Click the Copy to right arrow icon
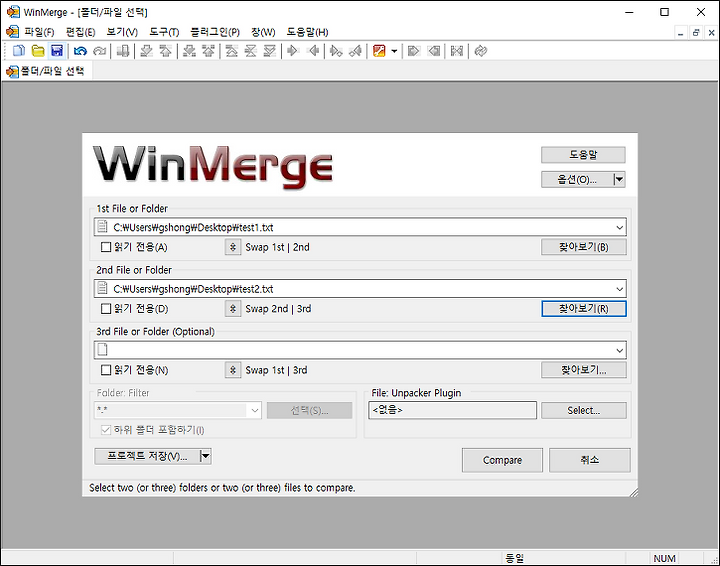Viewport: 720px width, 566px height. pyautogui.click(x=293, y=51)
